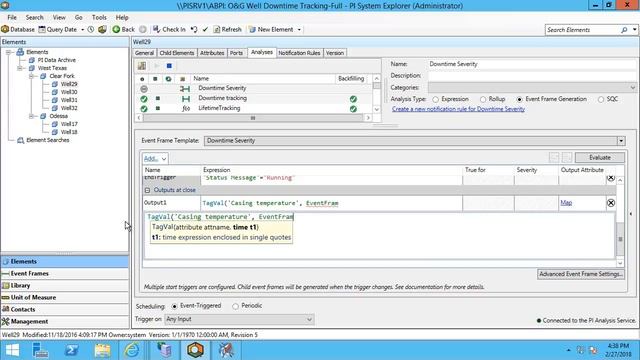Click the grayed Forward navigation icon
Viewport: 640px width, 360px height.
[142, 29]
